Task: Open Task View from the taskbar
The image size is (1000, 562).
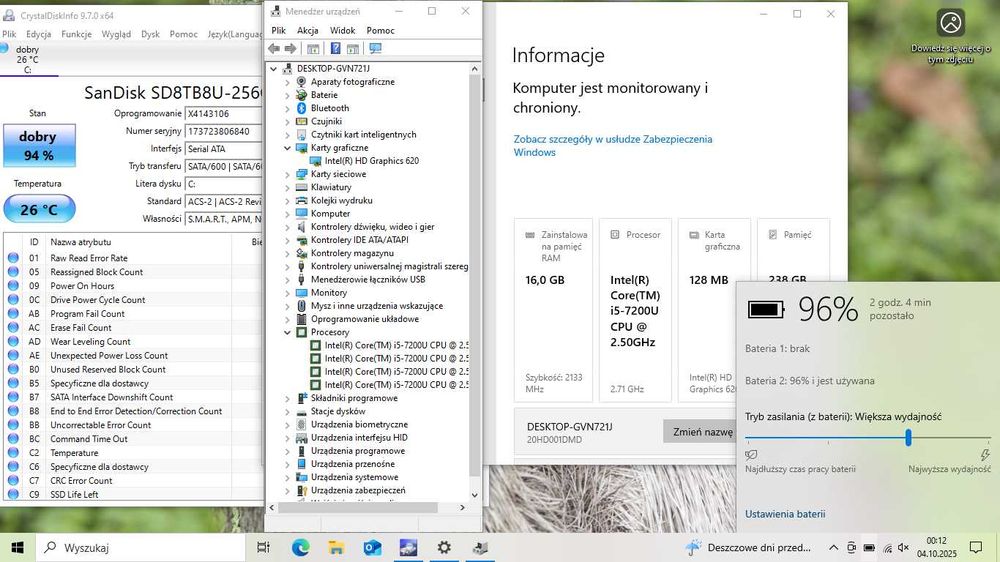Action: 263,547
